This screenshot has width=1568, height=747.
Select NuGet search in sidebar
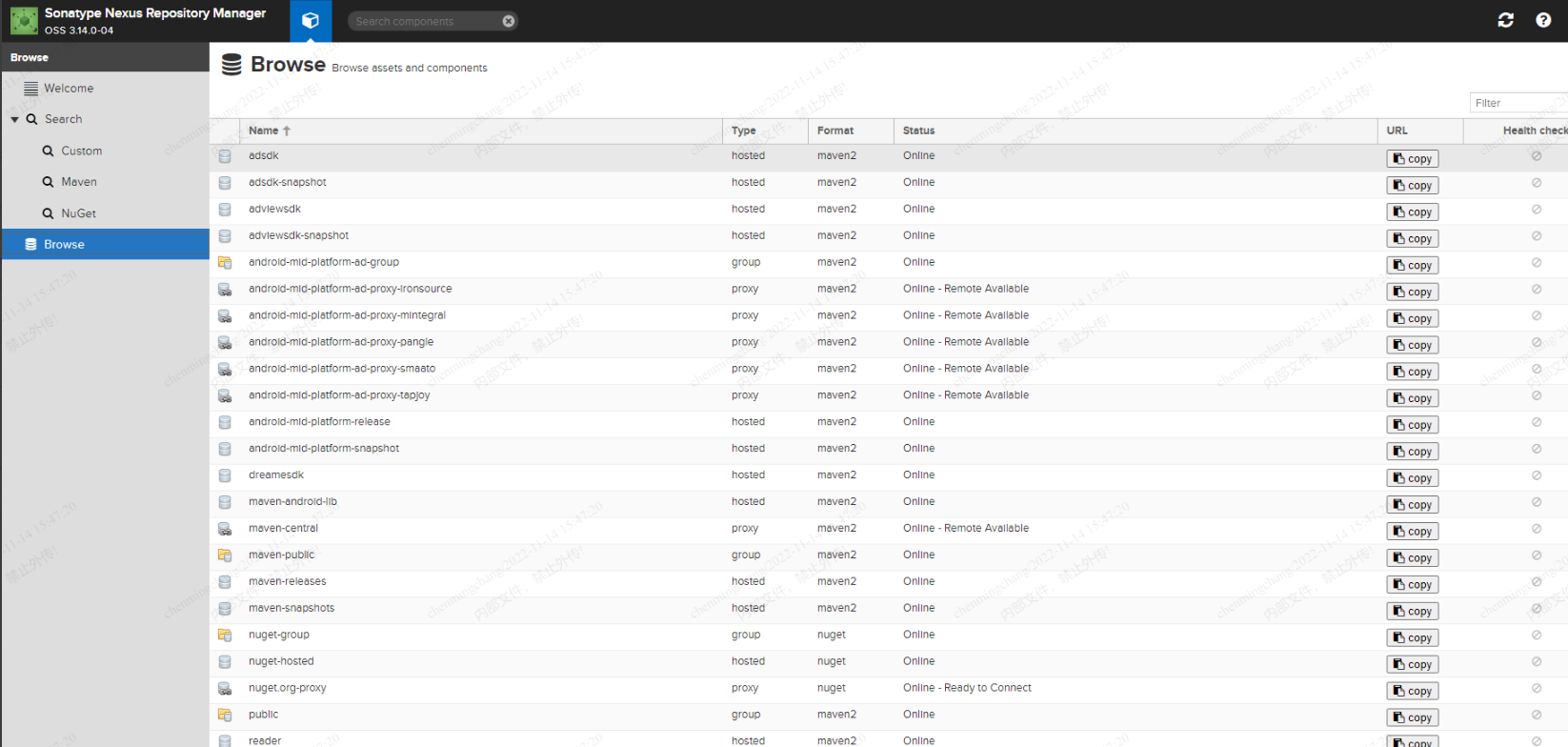[x=78, y=213]
